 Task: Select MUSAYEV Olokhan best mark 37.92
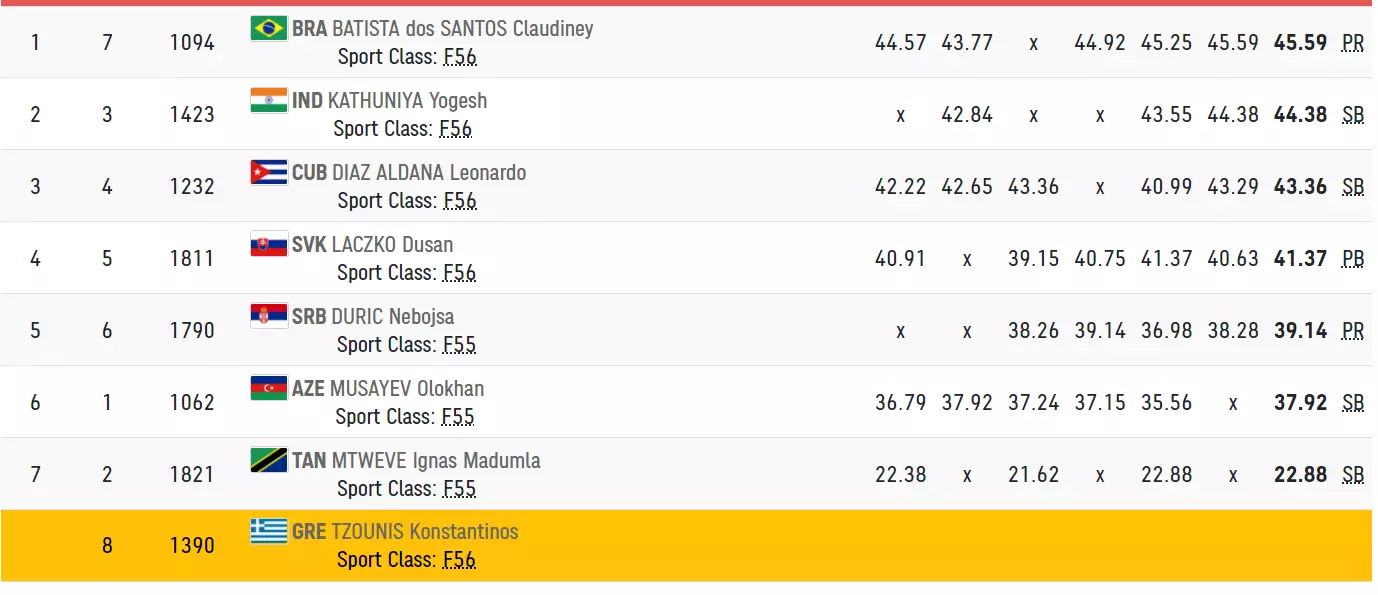[x=1300, y=403]
